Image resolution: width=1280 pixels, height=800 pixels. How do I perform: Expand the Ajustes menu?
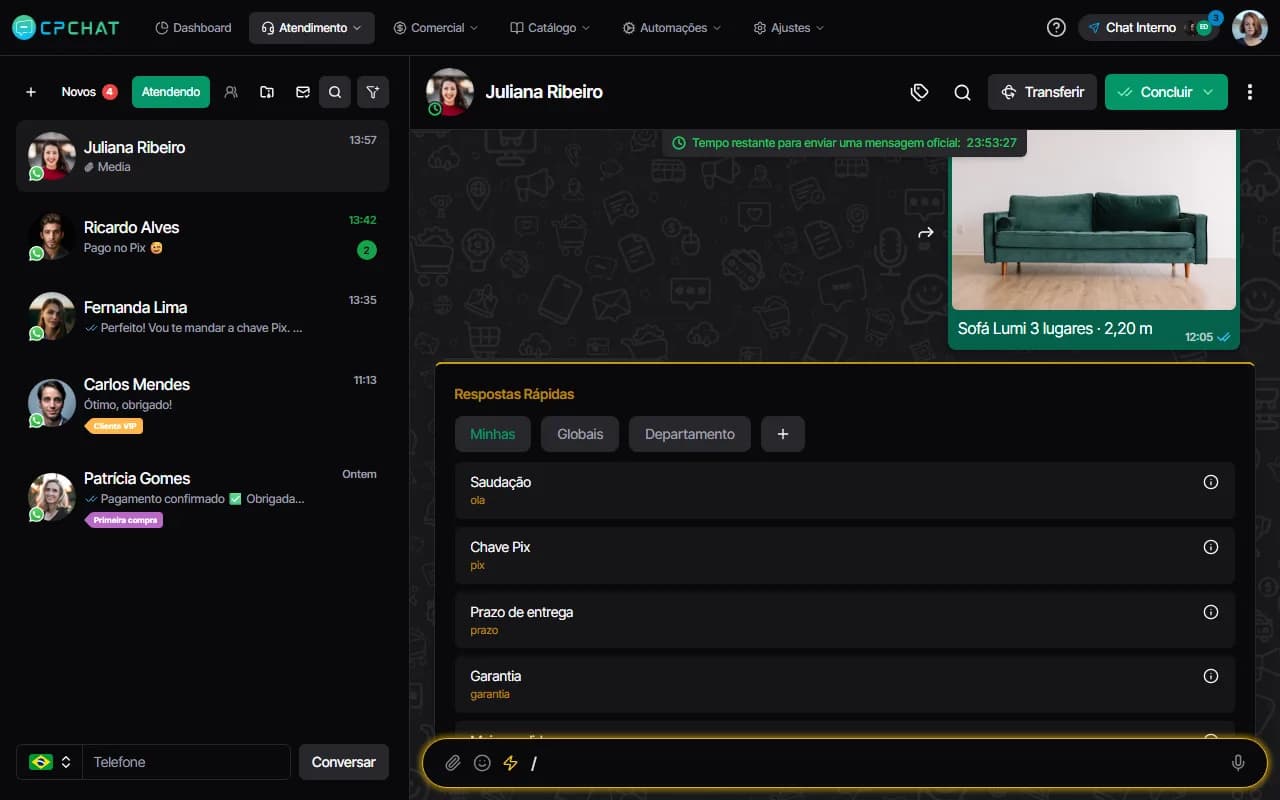pos(789,28)
